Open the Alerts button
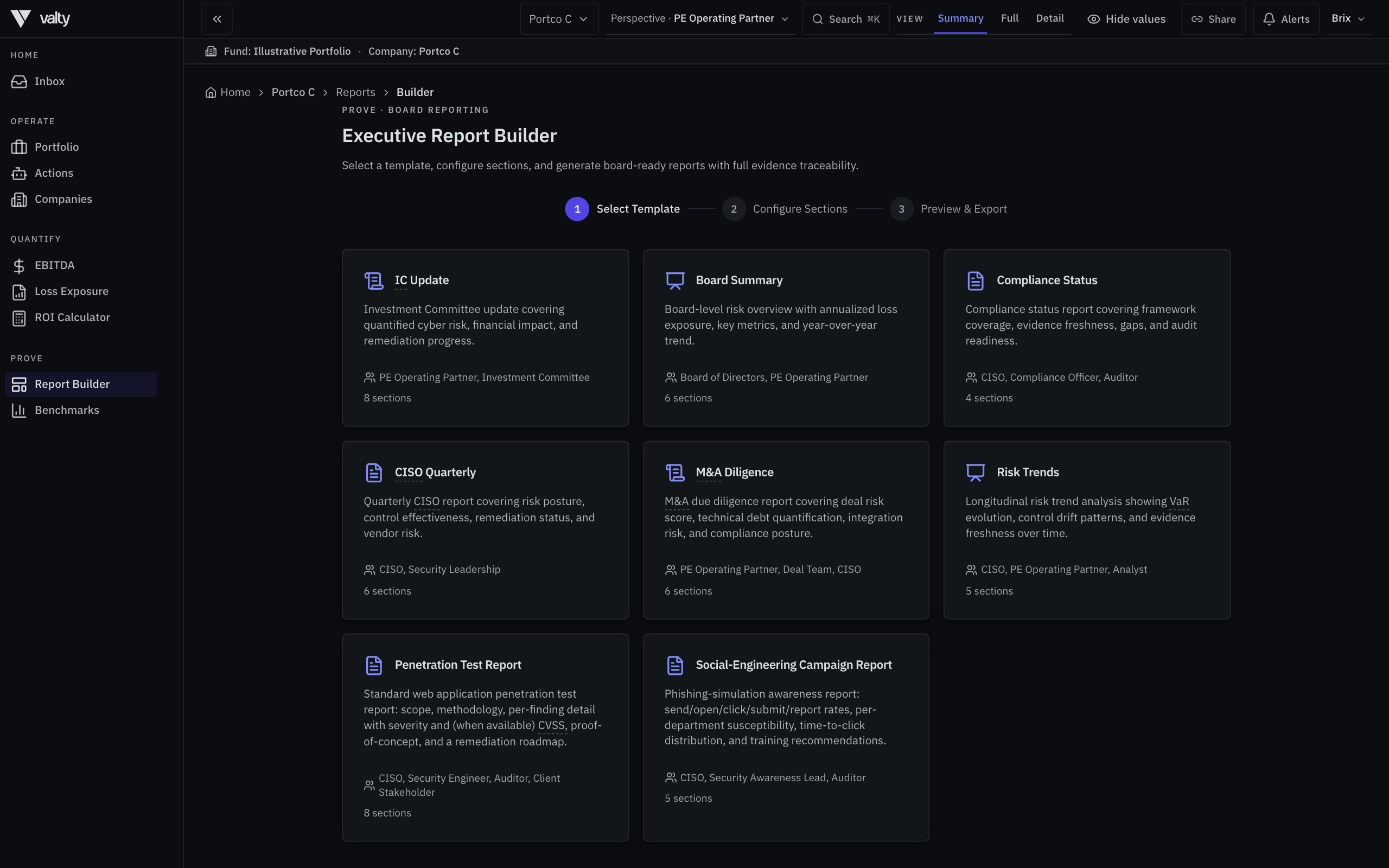The width and height of the screenshot is (1389, 868). [x=1286, y=19]
